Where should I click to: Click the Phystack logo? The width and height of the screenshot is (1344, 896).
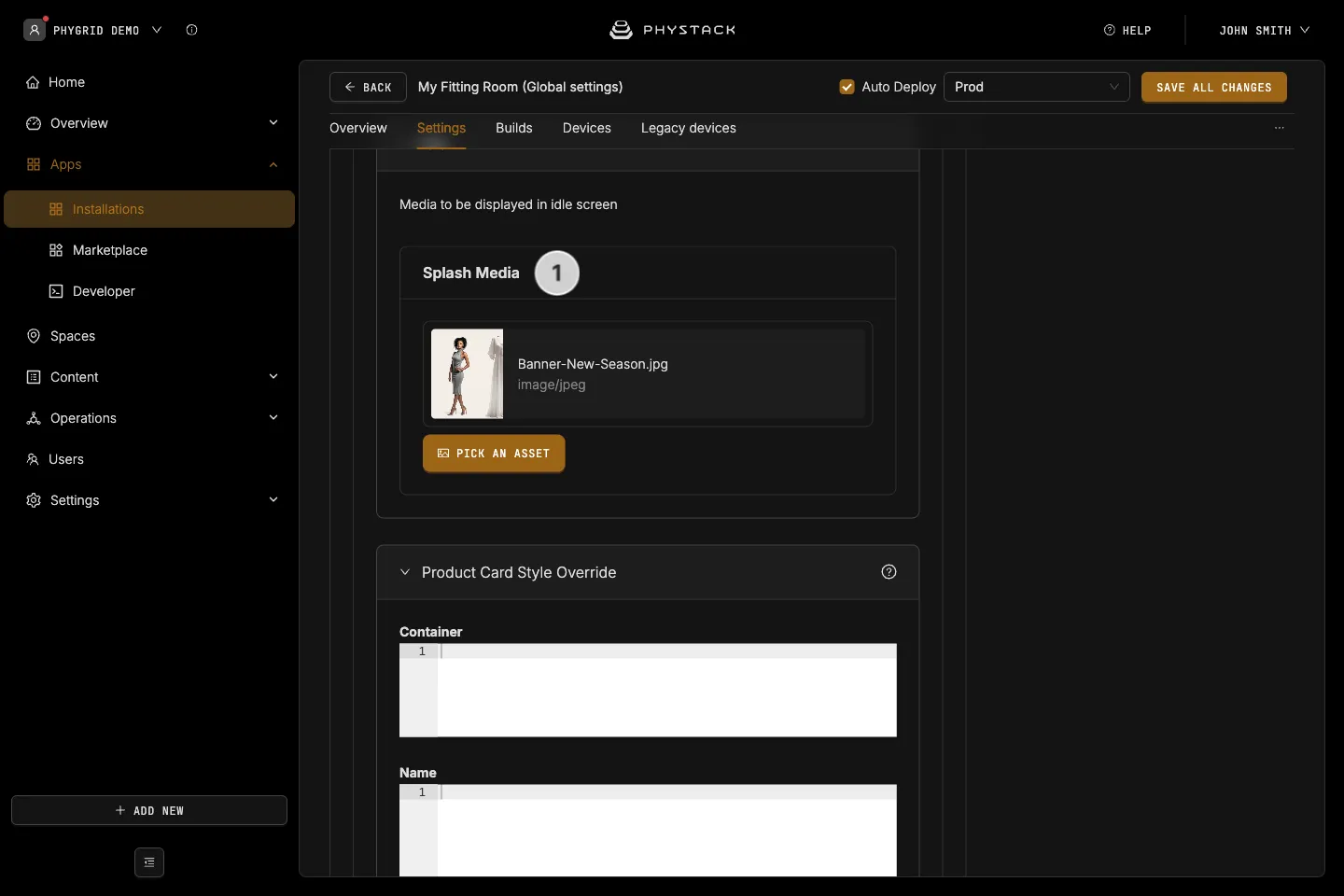tap(672, 30)
